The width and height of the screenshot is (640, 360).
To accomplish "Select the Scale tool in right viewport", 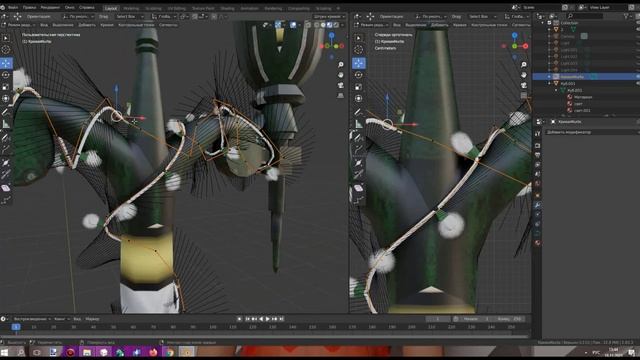I will 358,87.
